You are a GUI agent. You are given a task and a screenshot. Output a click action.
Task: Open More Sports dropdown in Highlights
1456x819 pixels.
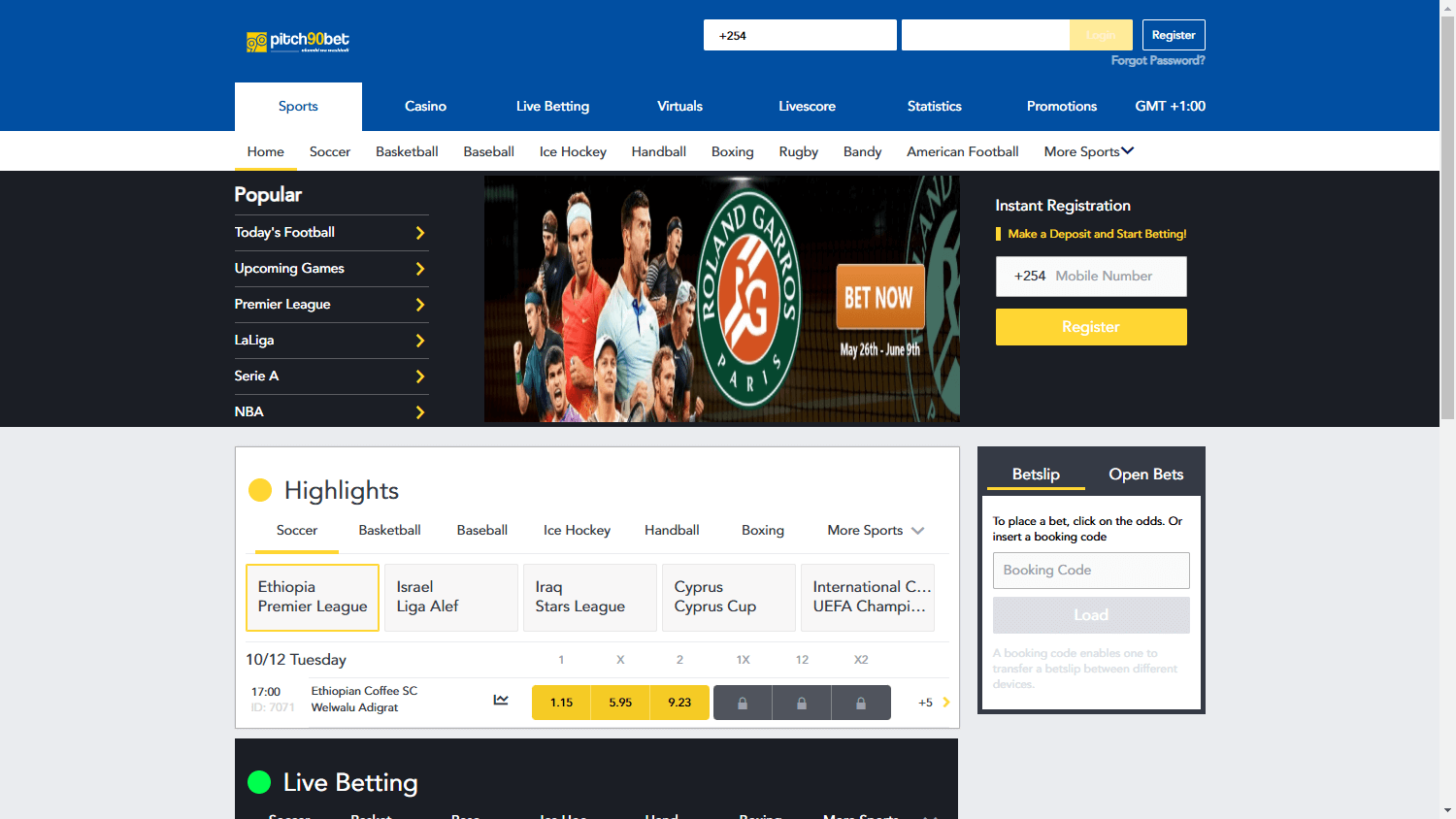pyautogui.click(x=876, y=530)
